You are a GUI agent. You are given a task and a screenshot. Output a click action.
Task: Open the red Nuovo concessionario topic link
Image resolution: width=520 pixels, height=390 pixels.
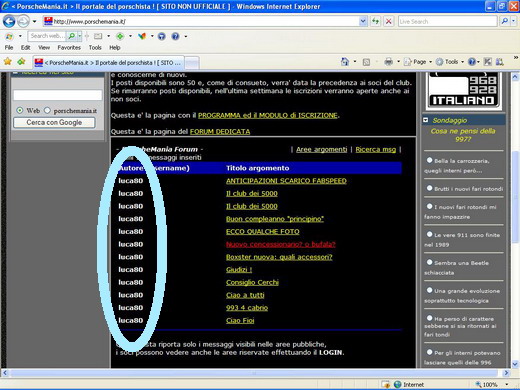281,244
